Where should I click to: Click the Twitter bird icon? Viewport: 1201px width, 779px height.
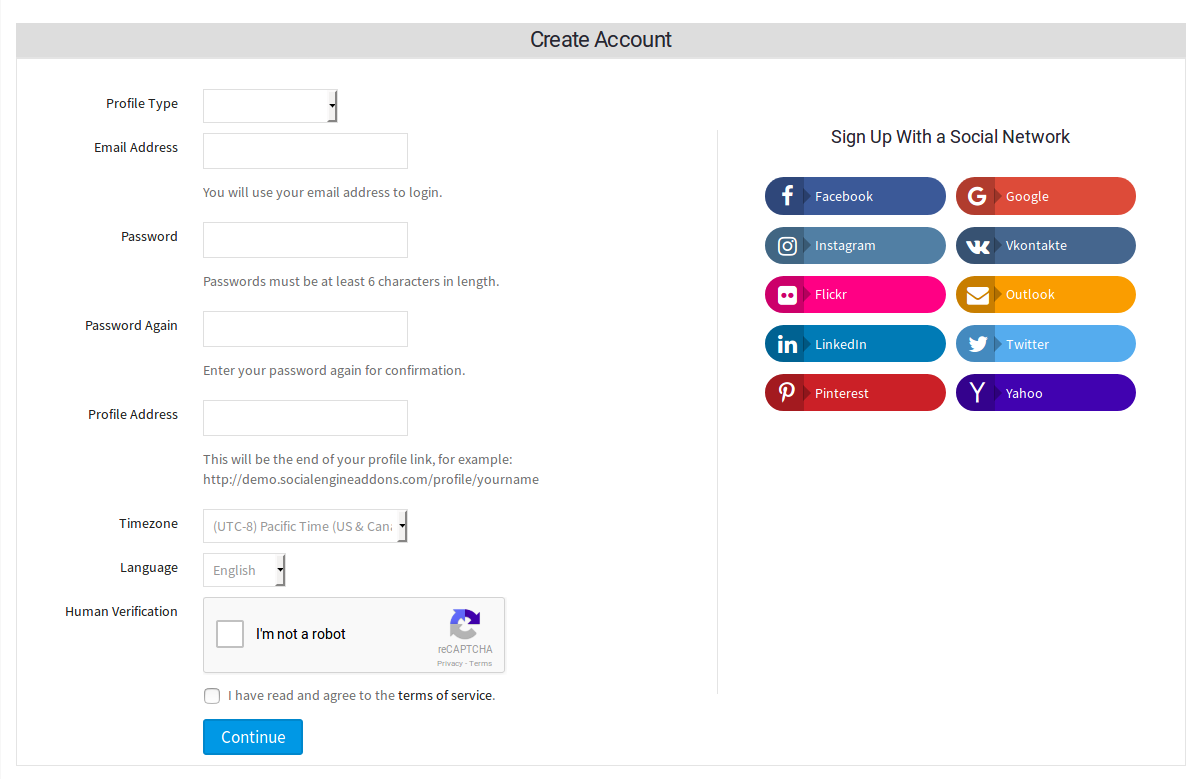point(978,344)
